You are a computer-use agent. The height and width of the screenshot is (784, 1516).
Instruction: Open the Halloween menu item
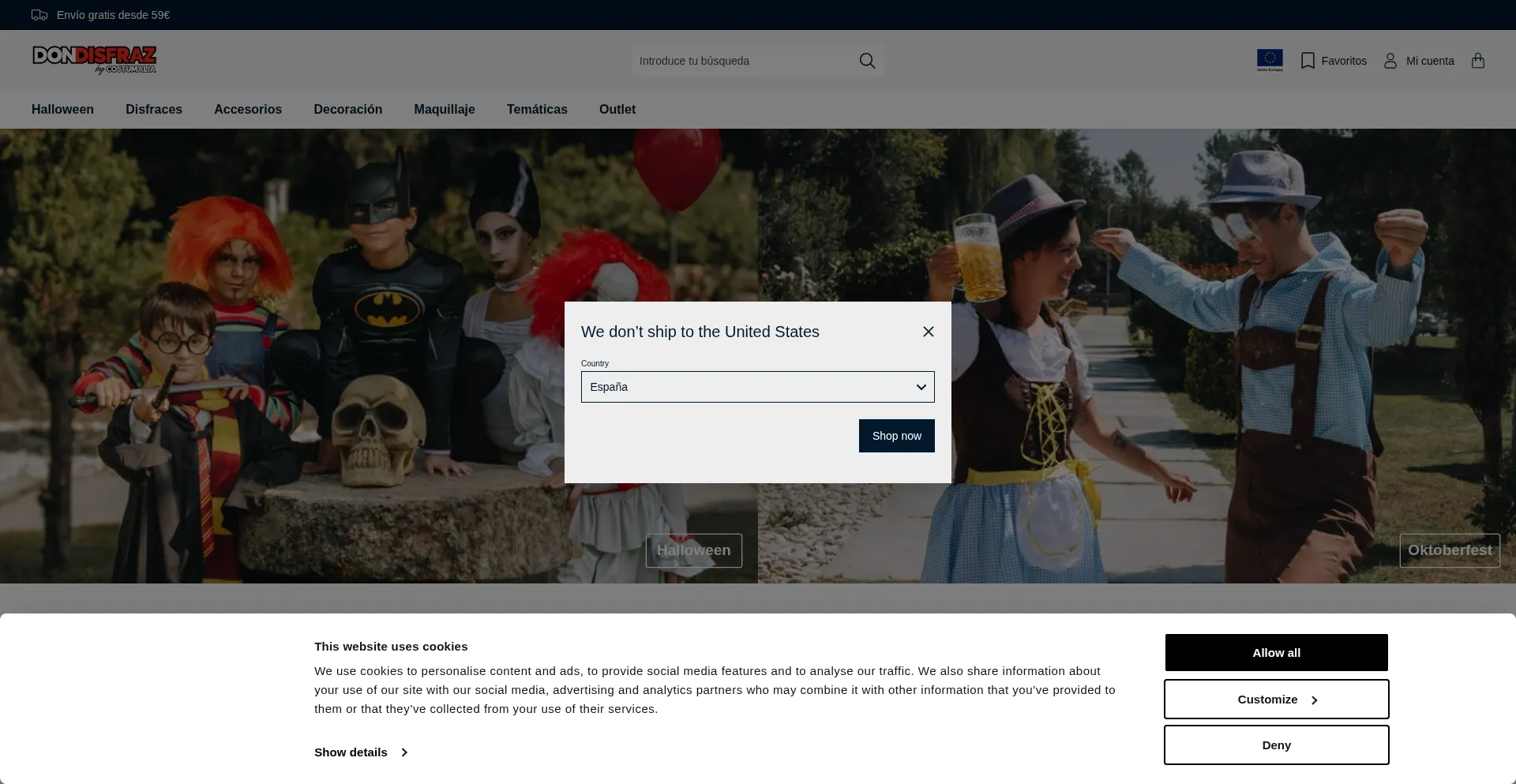coord(62,110)
